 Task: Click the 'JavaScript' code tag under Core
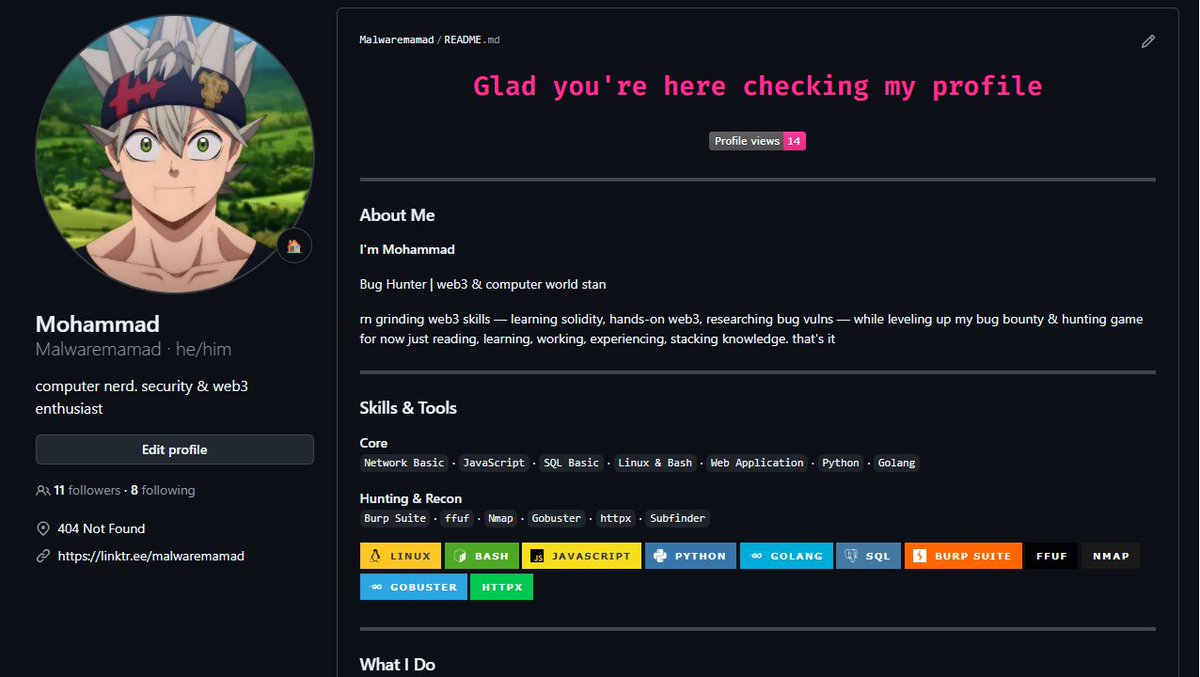pos(494,463)
